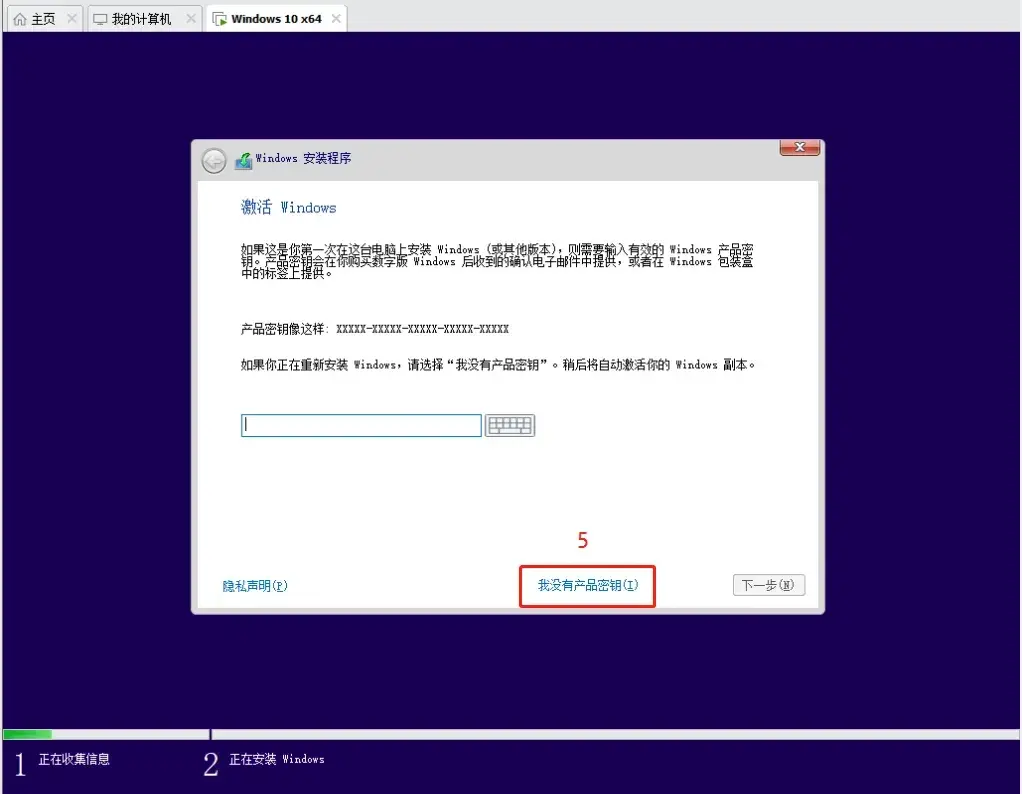Viewport: 1022px width, 794px height.
Task: Click the setup progress bar
Action: pyautogui.click(x=510, y=734)
